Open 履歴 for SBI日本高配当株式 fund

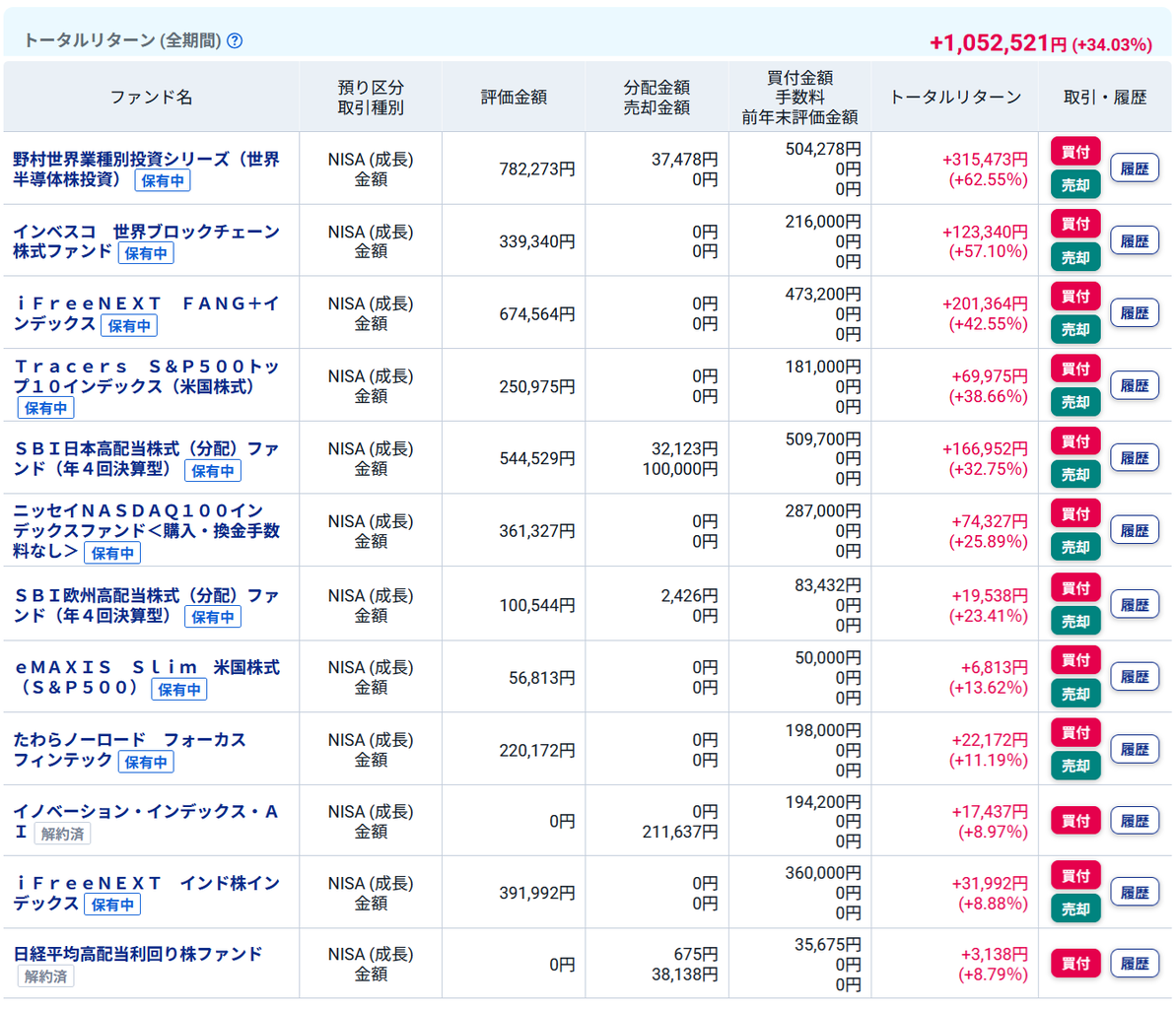[1134, 458]
